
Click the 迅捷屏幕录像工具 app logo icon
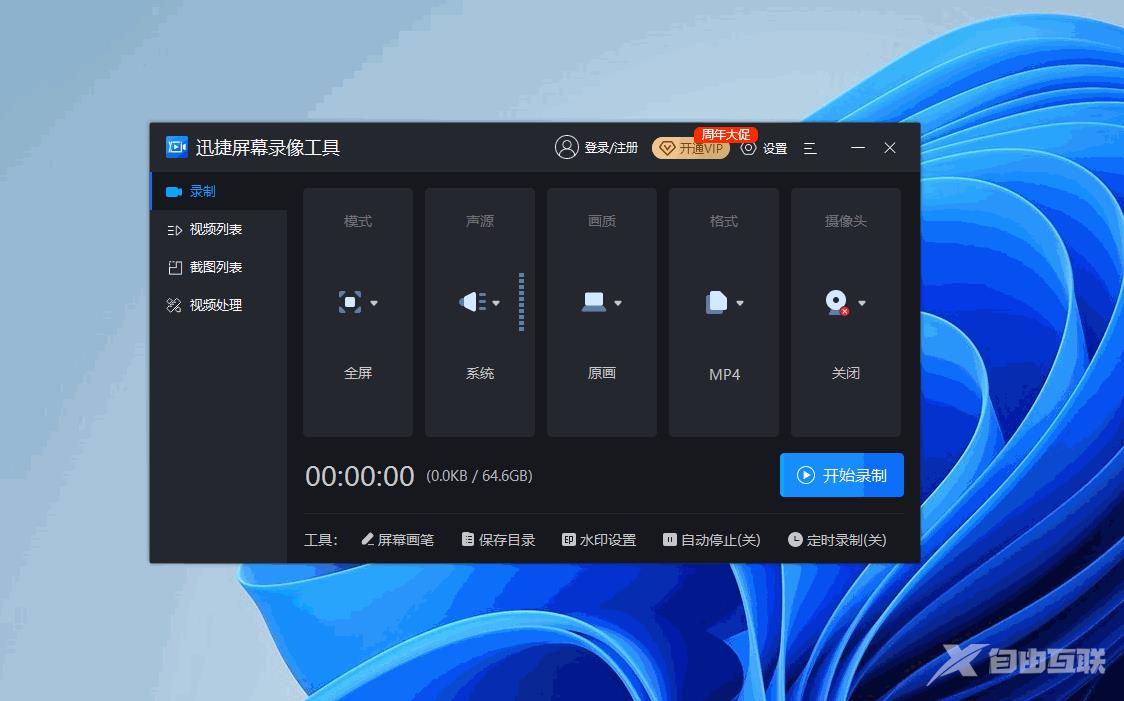(176, 147)
